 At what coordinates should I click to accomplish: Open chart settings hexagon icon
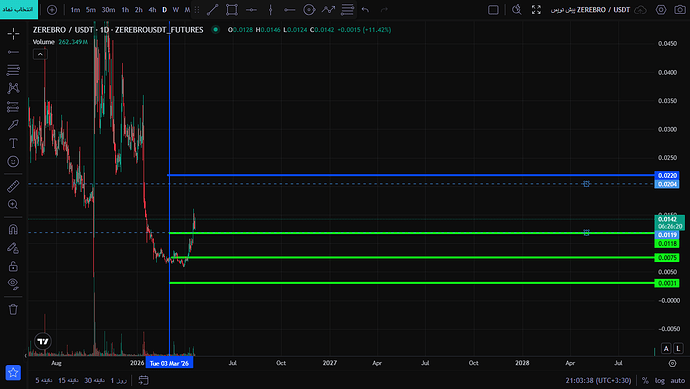click(x=661, y=10)
